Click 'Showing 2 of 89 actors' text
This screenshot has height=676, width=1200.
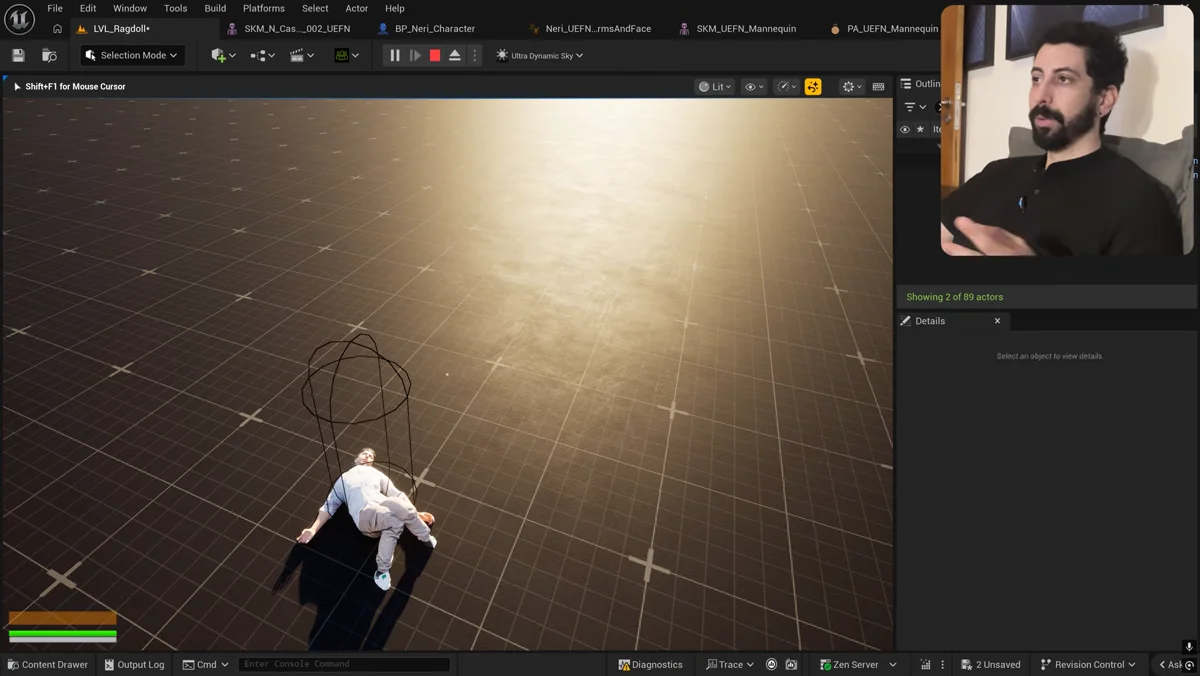pyautogui.click(x=954, y=297)
